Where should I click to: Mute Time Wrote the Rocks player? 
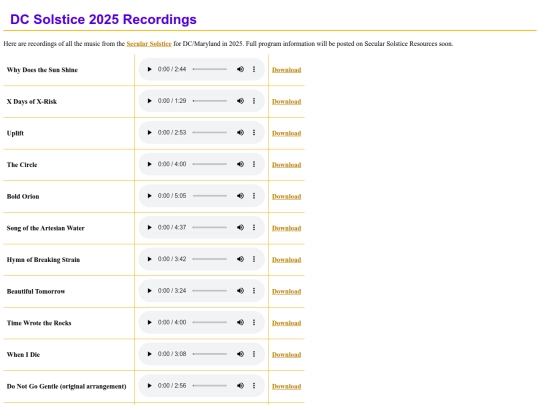pos(240,322)
